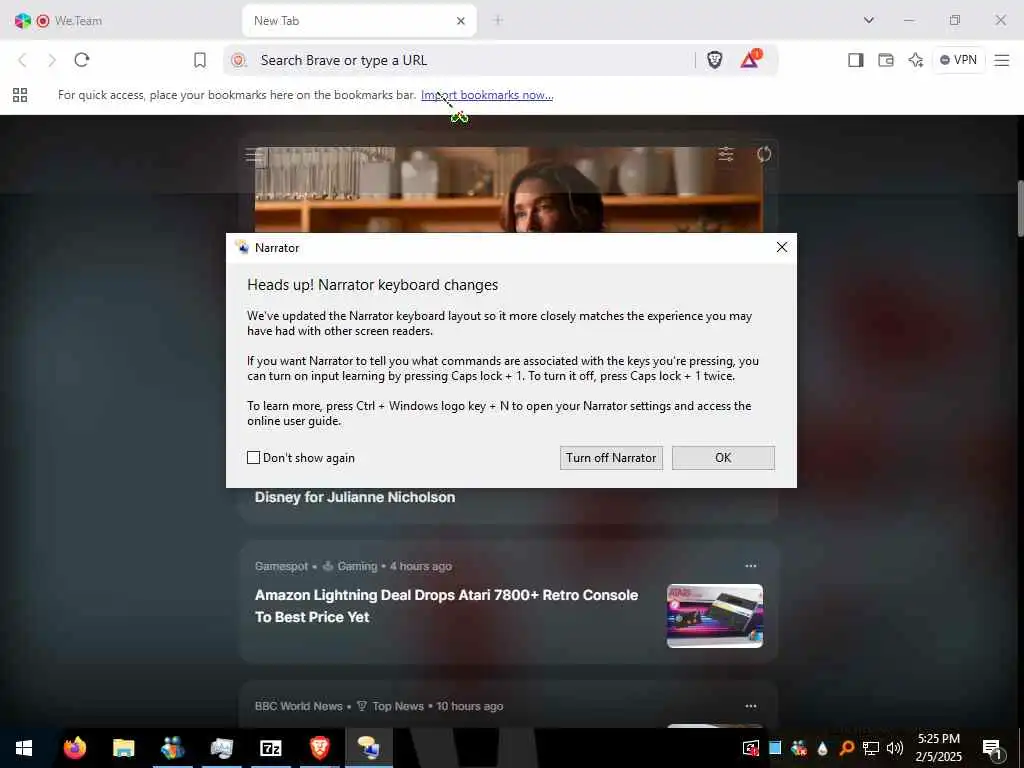Tick the Don't show again checkbox
Image resolution: width=1024 pixels, height=768 pixels.
coord(253,458)
